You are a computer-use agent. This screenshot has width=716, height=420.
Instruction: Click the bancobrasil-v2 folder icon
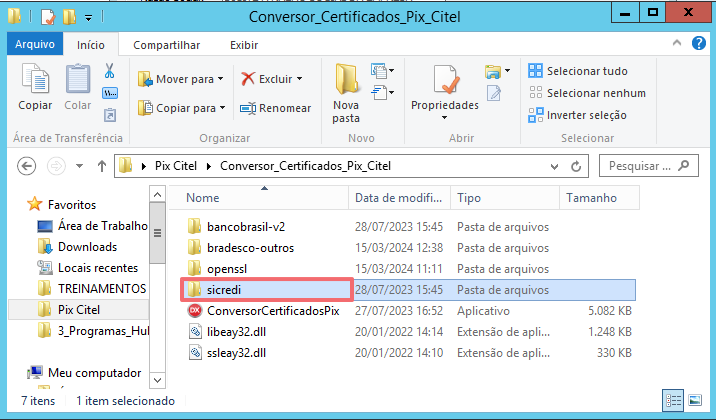195,226
